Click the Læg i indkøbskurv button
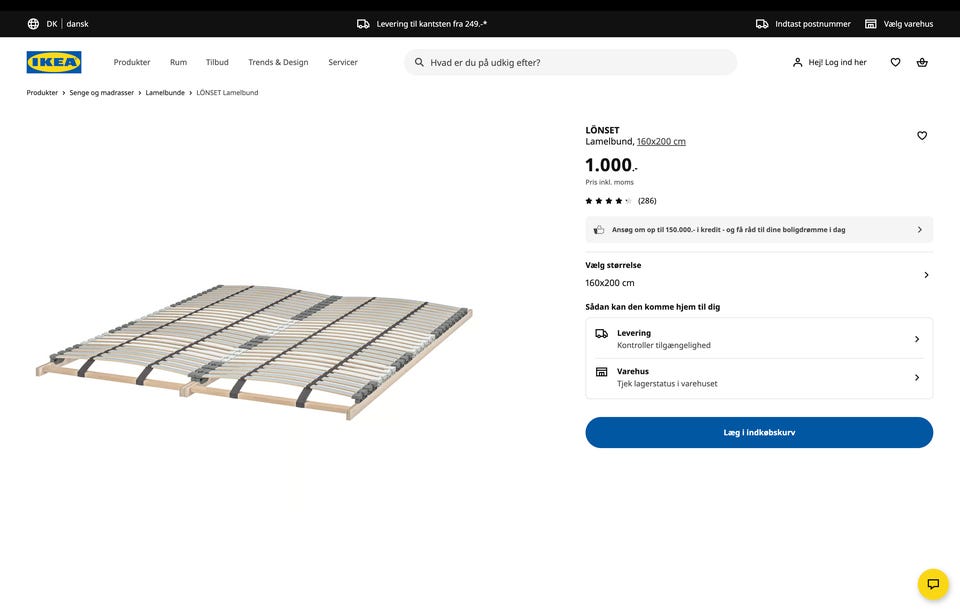Screen dimensions: 960x611 [x=759, y=432]
